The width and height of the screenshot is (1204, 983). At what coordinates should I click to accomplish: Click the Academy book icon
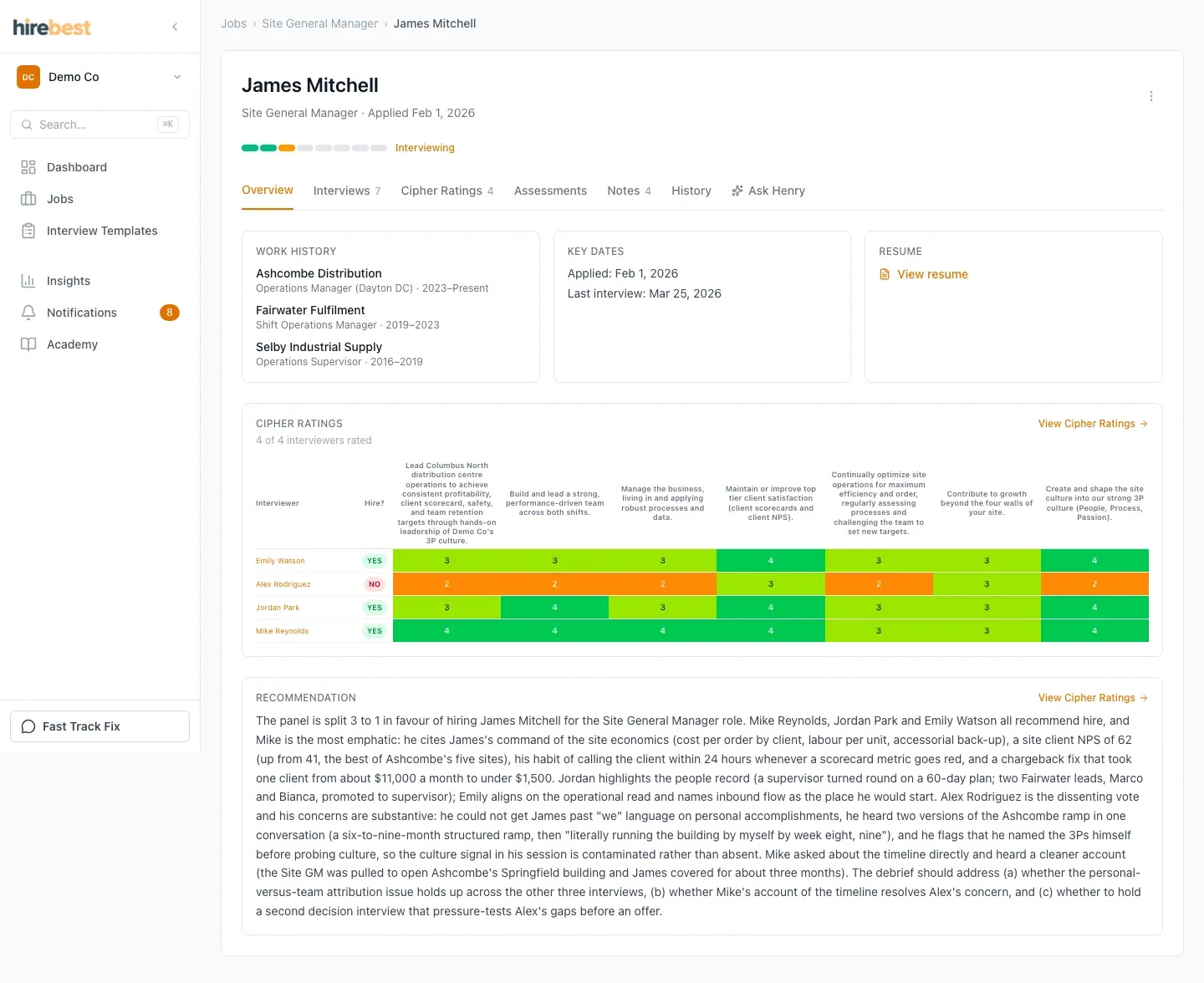pyautogui.click(x=28, y=344)
